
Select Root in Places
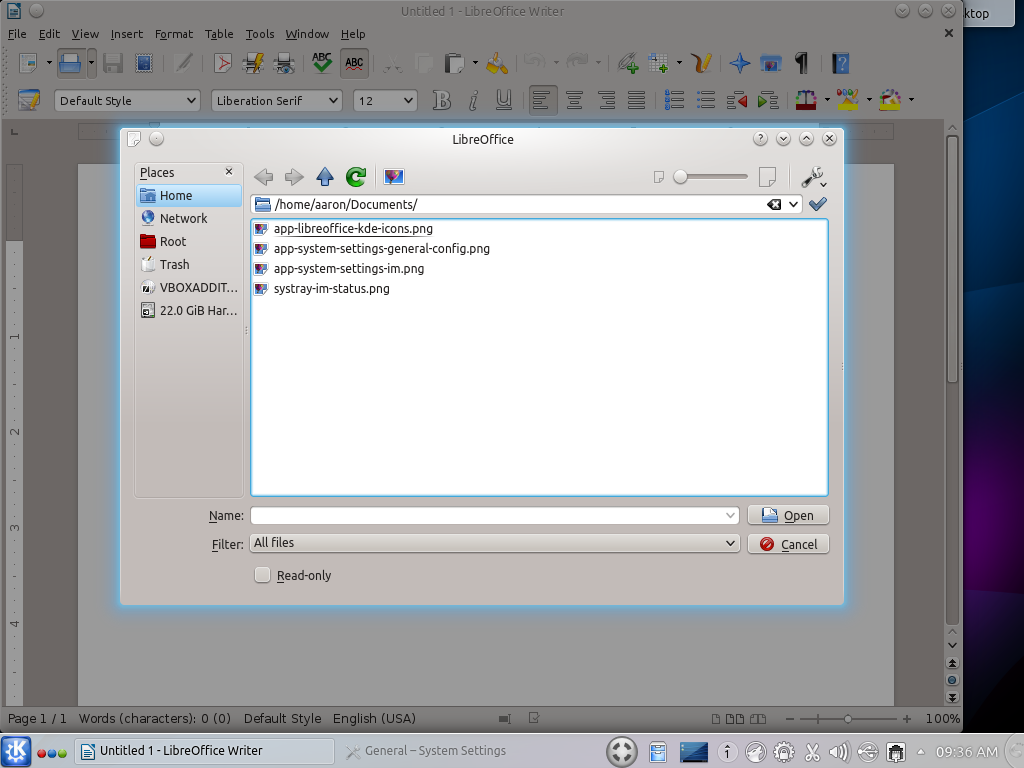point(189,242)
